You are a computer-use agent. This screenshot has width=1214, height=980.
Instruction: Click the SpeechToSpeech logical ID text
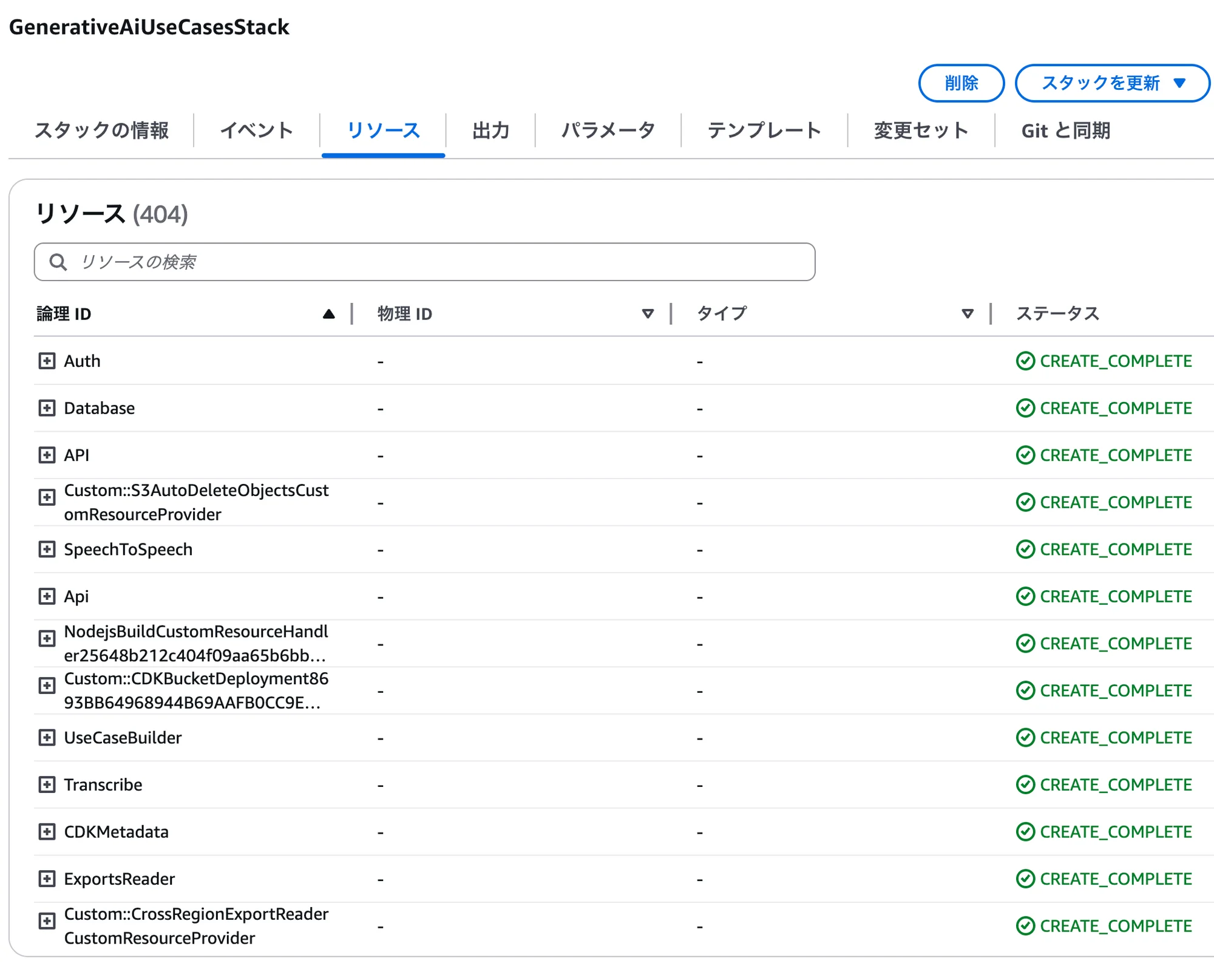pyautogui.click(x=128, y=549)
